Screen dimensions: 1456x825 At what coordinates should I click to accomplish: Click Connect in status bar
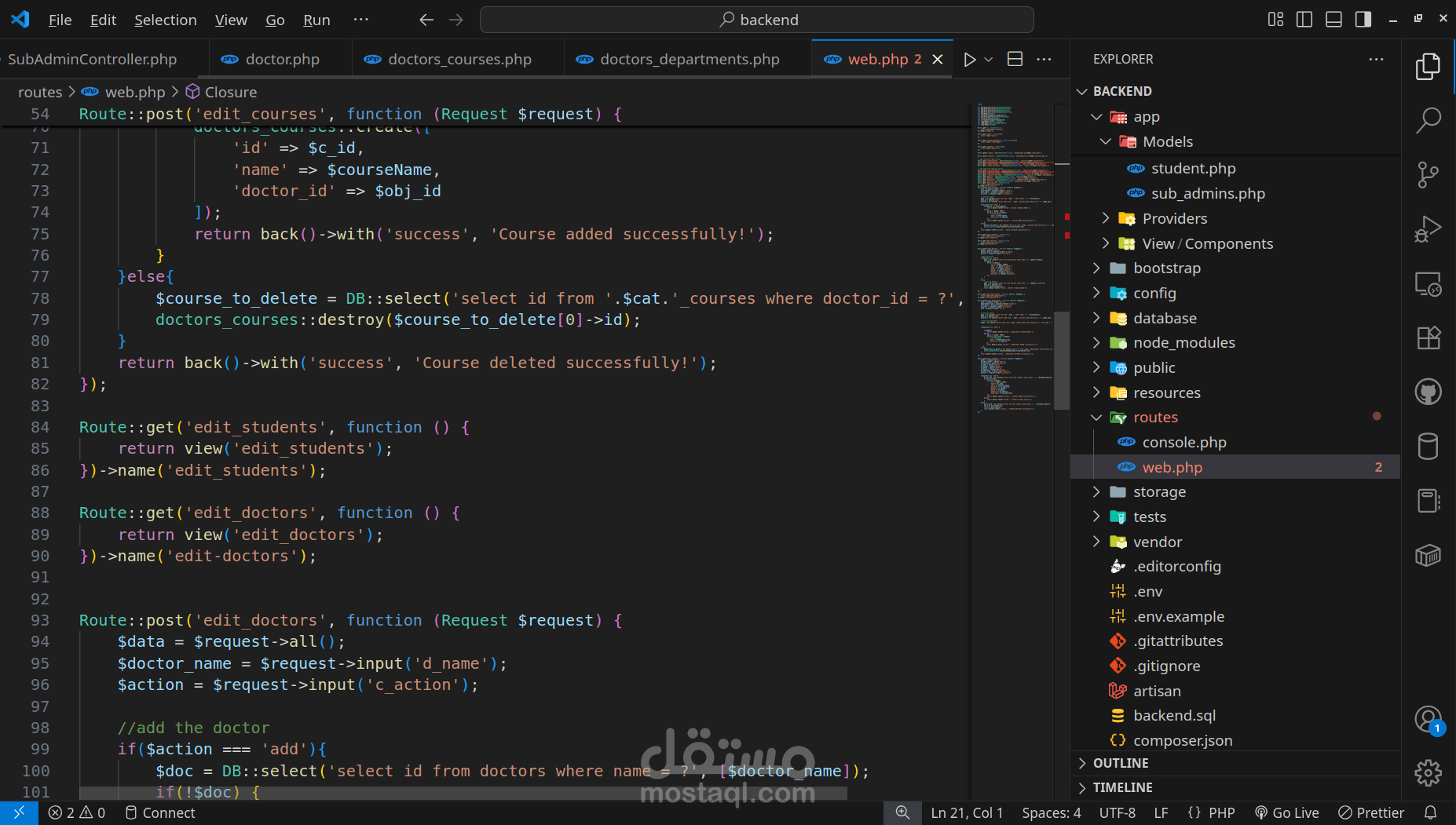coord(160,812)
